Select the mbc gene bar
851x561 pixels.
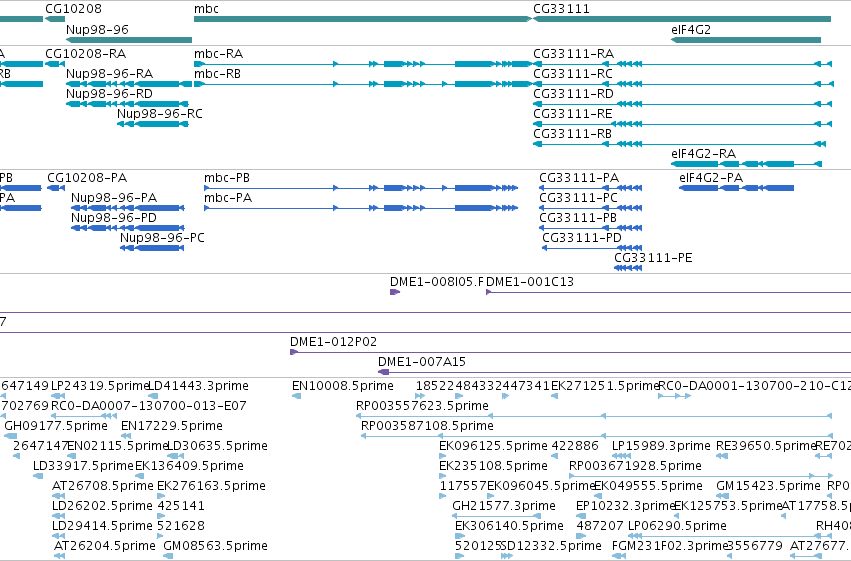pos(363,19)
